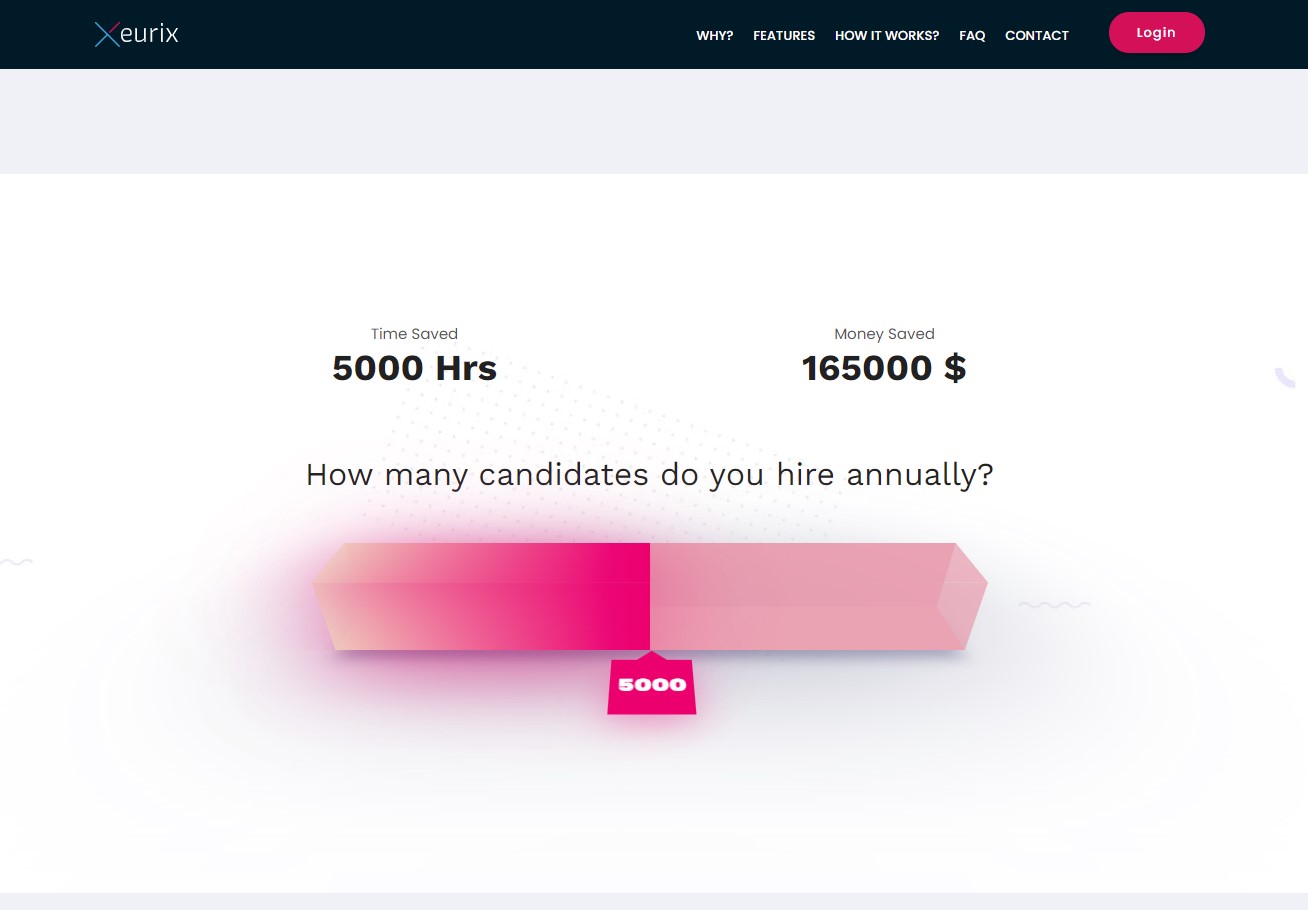Click the wavy line right of slider
1308x910 pixels.
pos(1054,605)
